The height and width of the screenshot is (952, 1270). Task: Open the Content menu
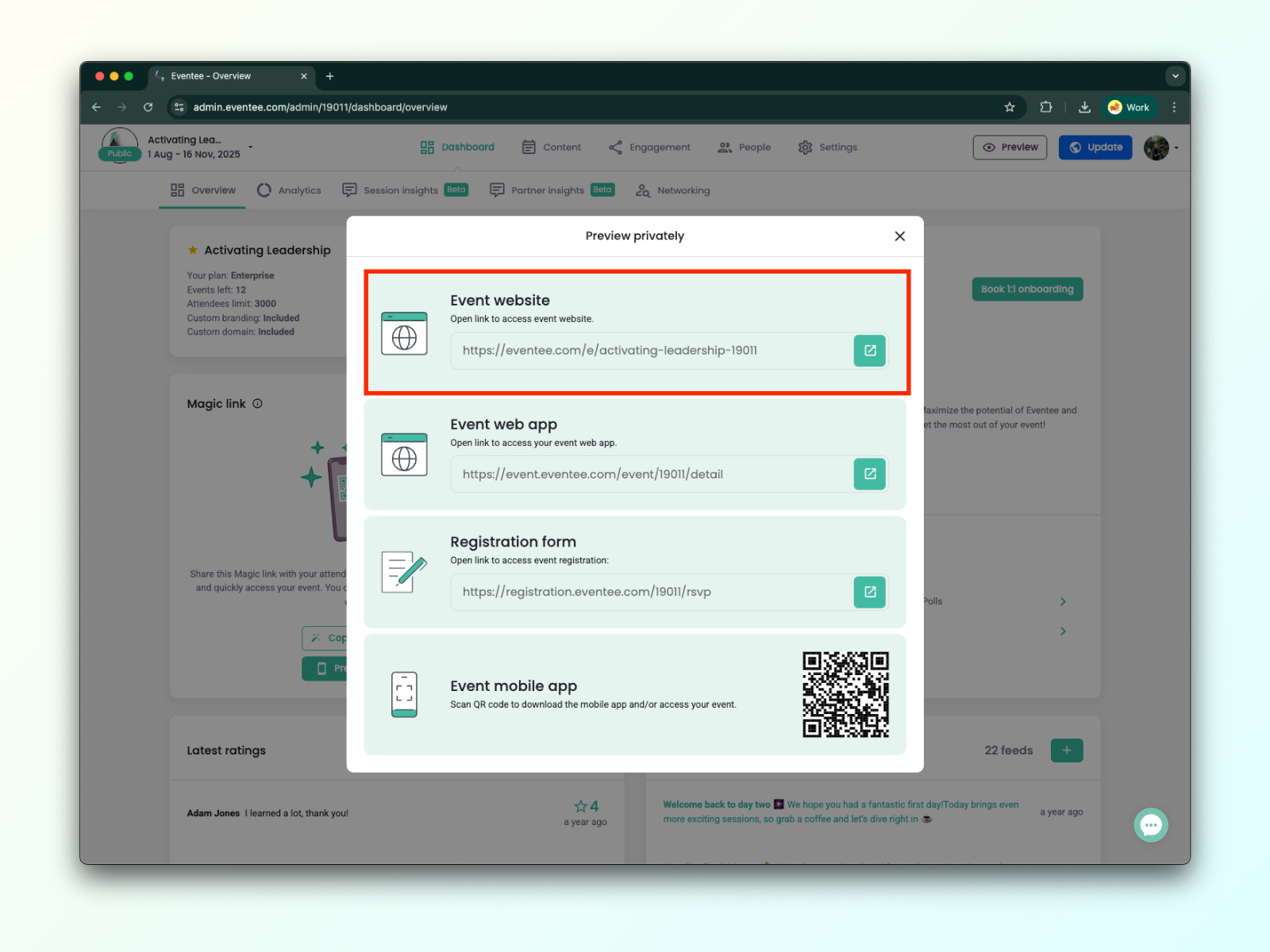click(x=552, y=148)
